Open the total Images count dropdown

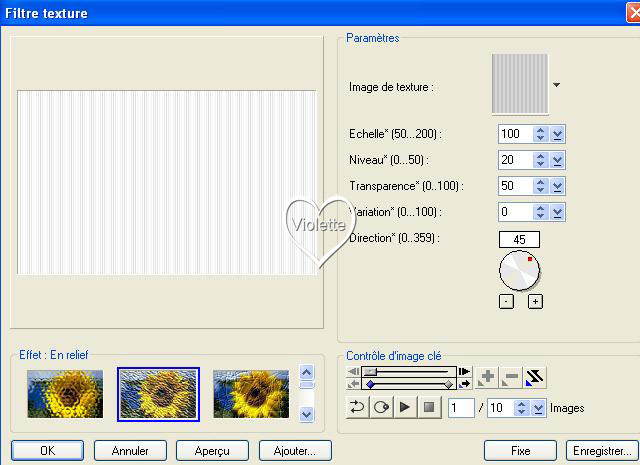tap(538, 408)
